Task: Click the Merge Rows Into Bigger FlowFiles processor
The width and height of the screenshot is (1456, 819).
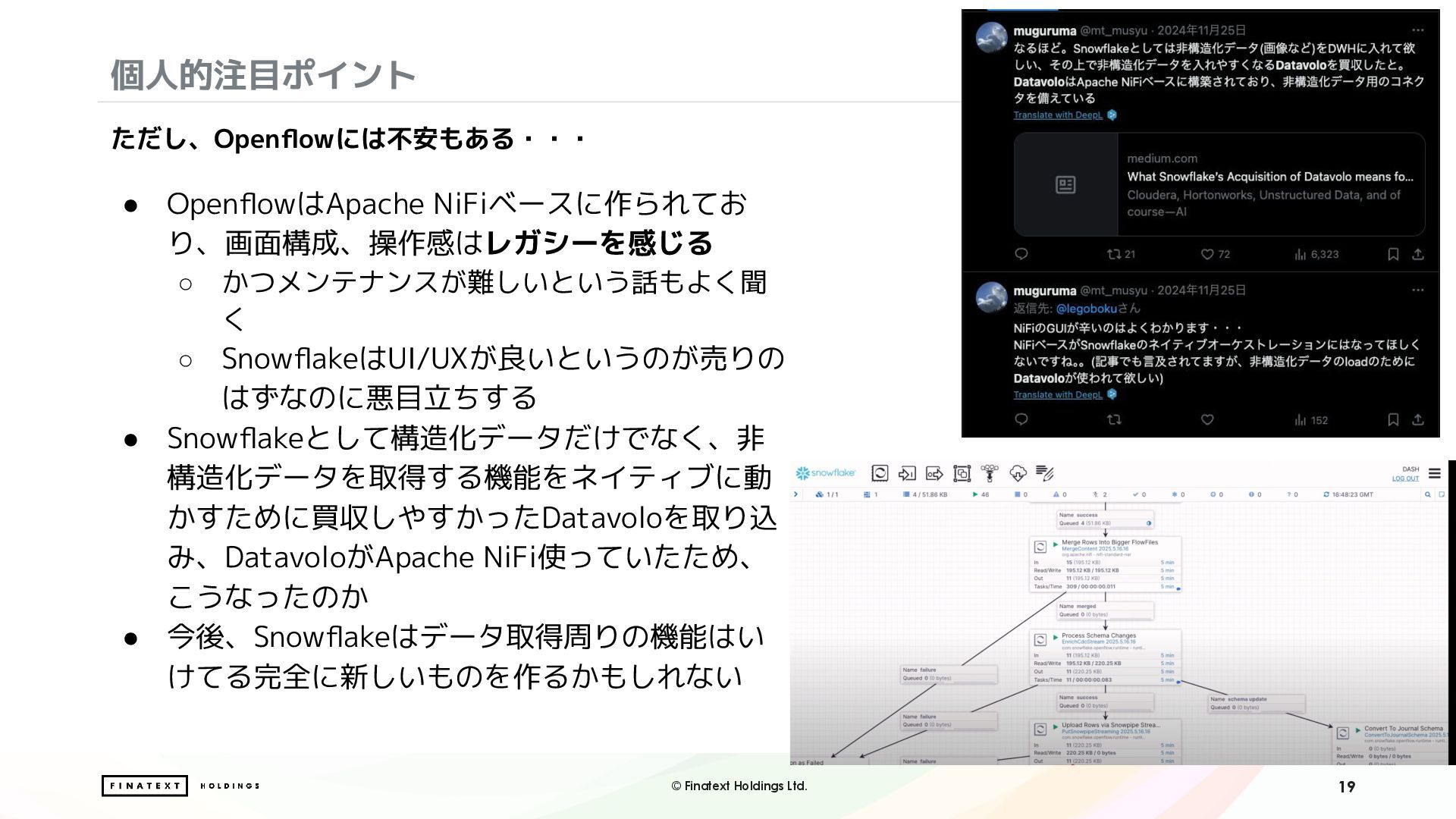Action: pos(1105,564)
